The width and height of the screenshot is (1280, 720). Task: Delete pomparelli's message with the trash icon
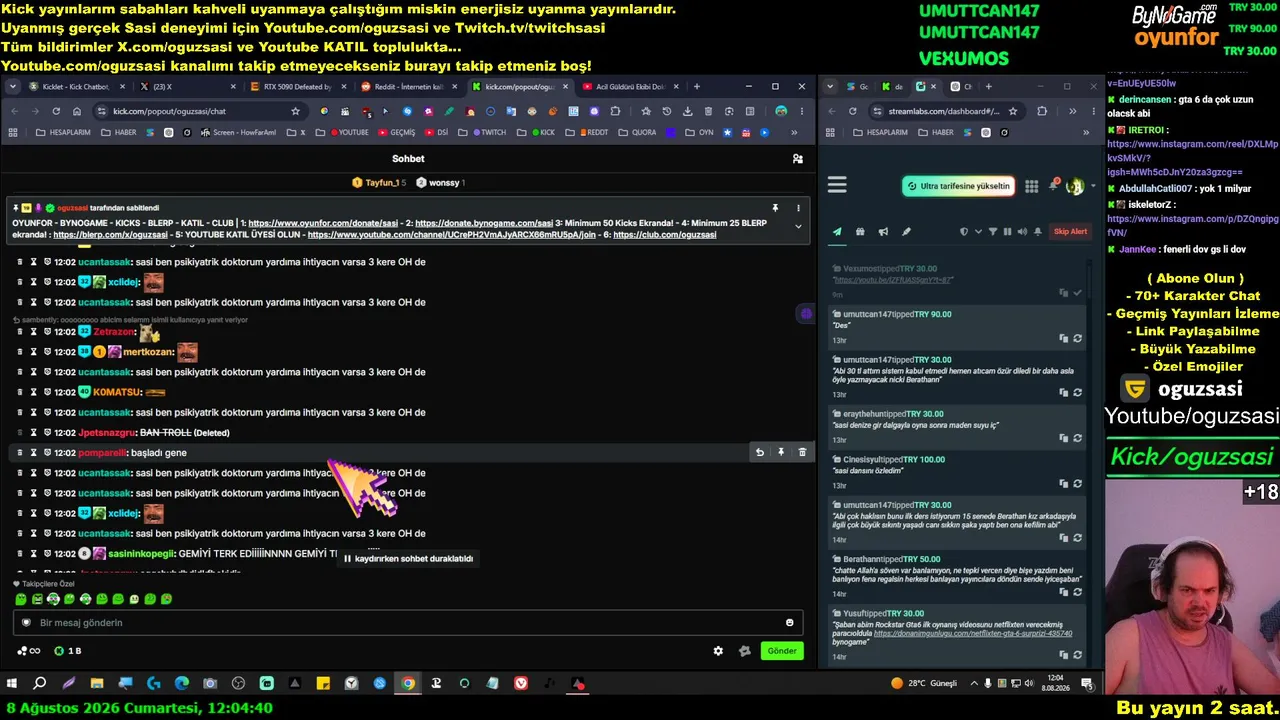802,453
